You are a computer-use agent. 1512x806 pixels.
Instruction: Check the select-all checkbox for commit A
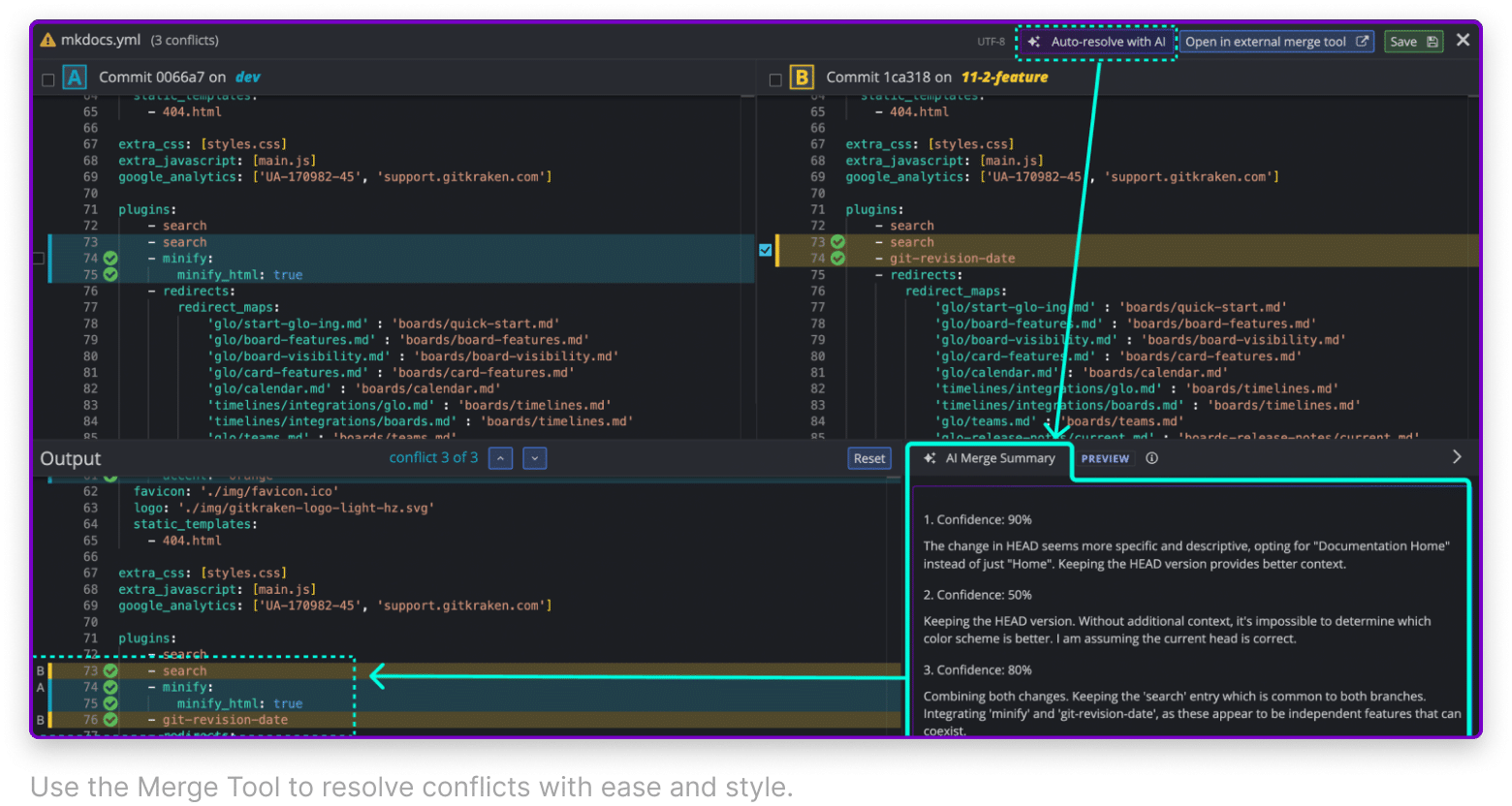click(47, 79)
